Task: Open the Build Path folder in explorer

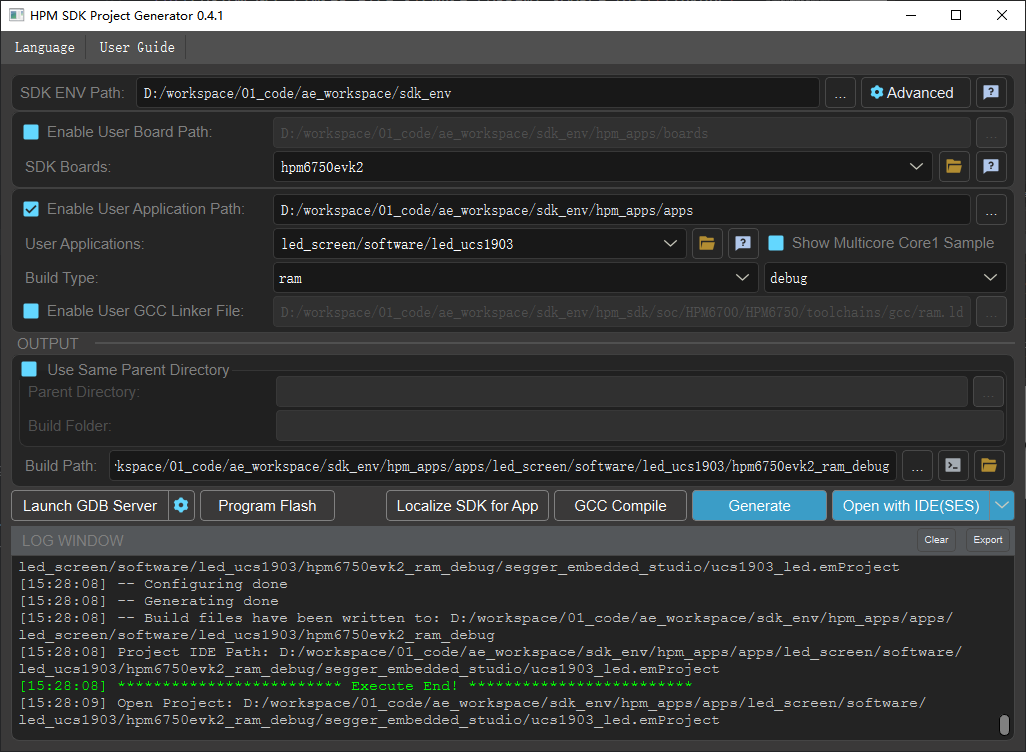Action: [989, 466]
